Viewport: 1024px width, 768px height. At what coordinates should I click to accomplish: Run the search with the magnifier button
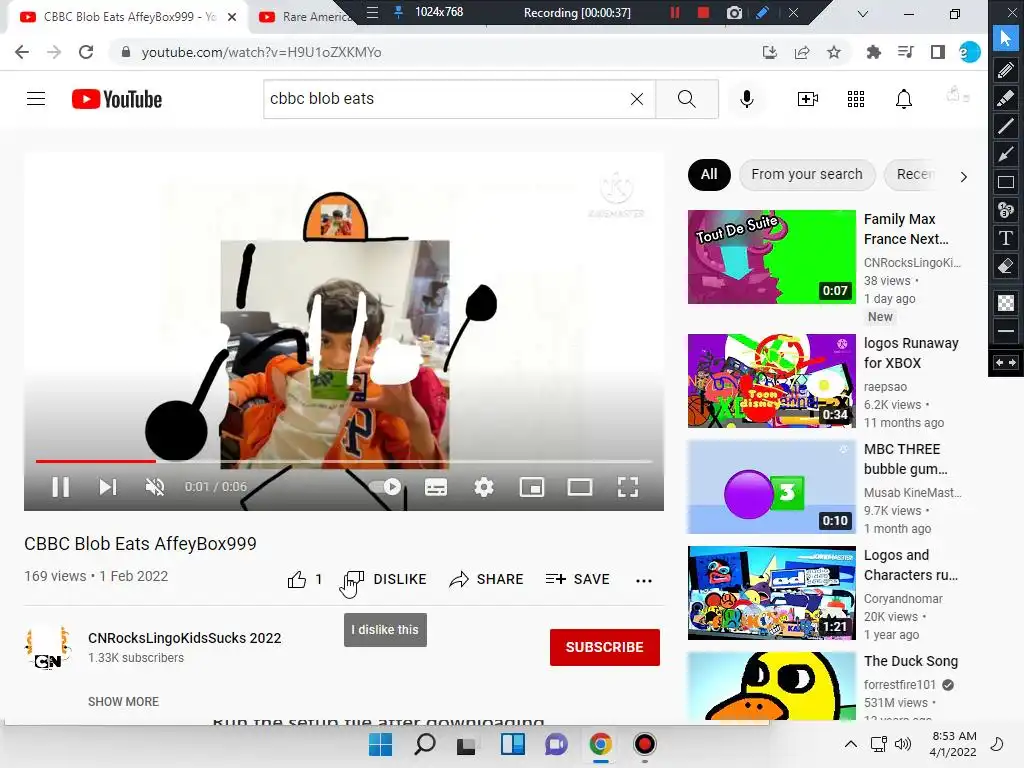tap(686, 99)
